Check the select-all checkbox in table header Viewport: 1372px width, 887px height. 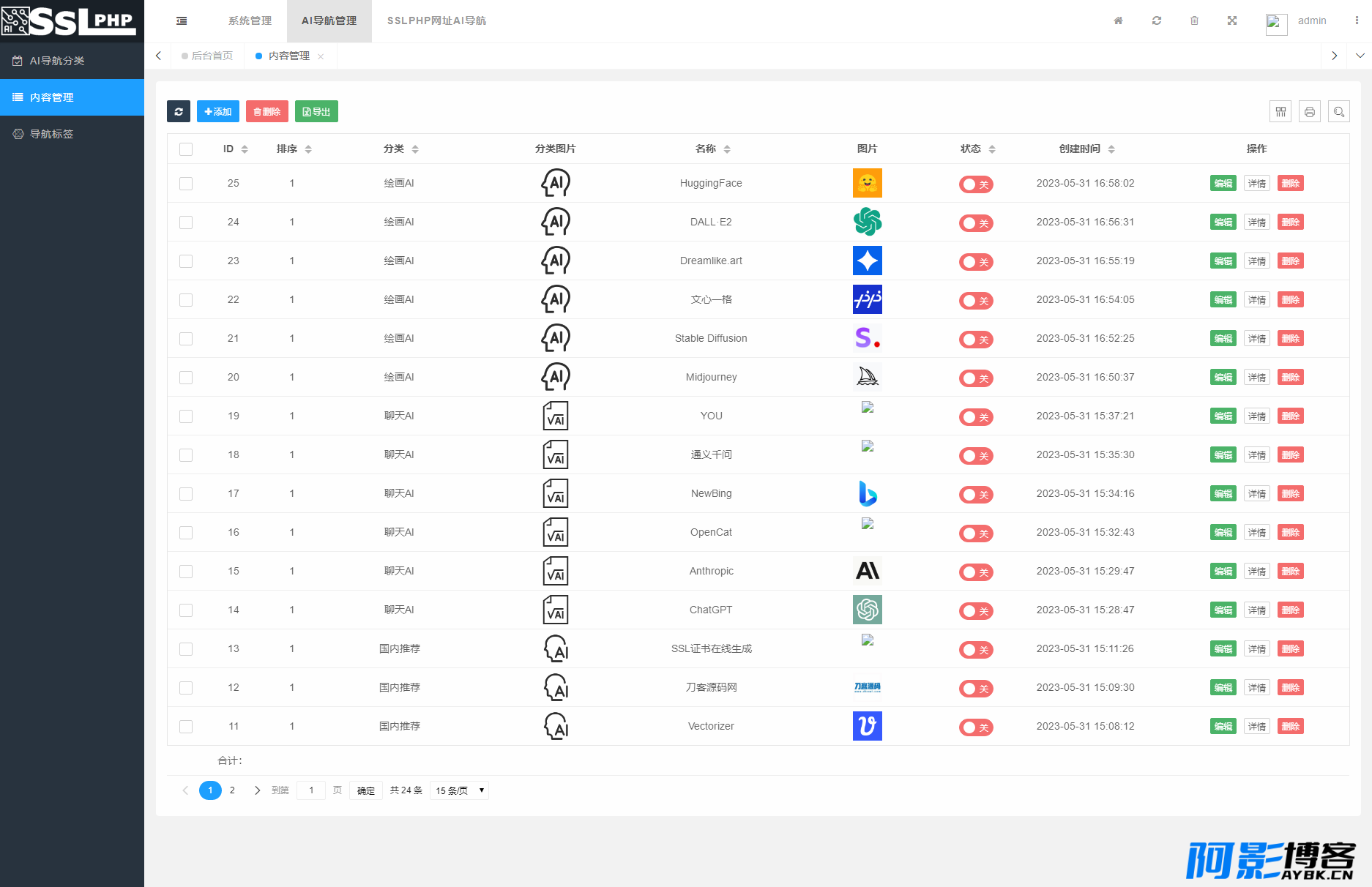186,149
